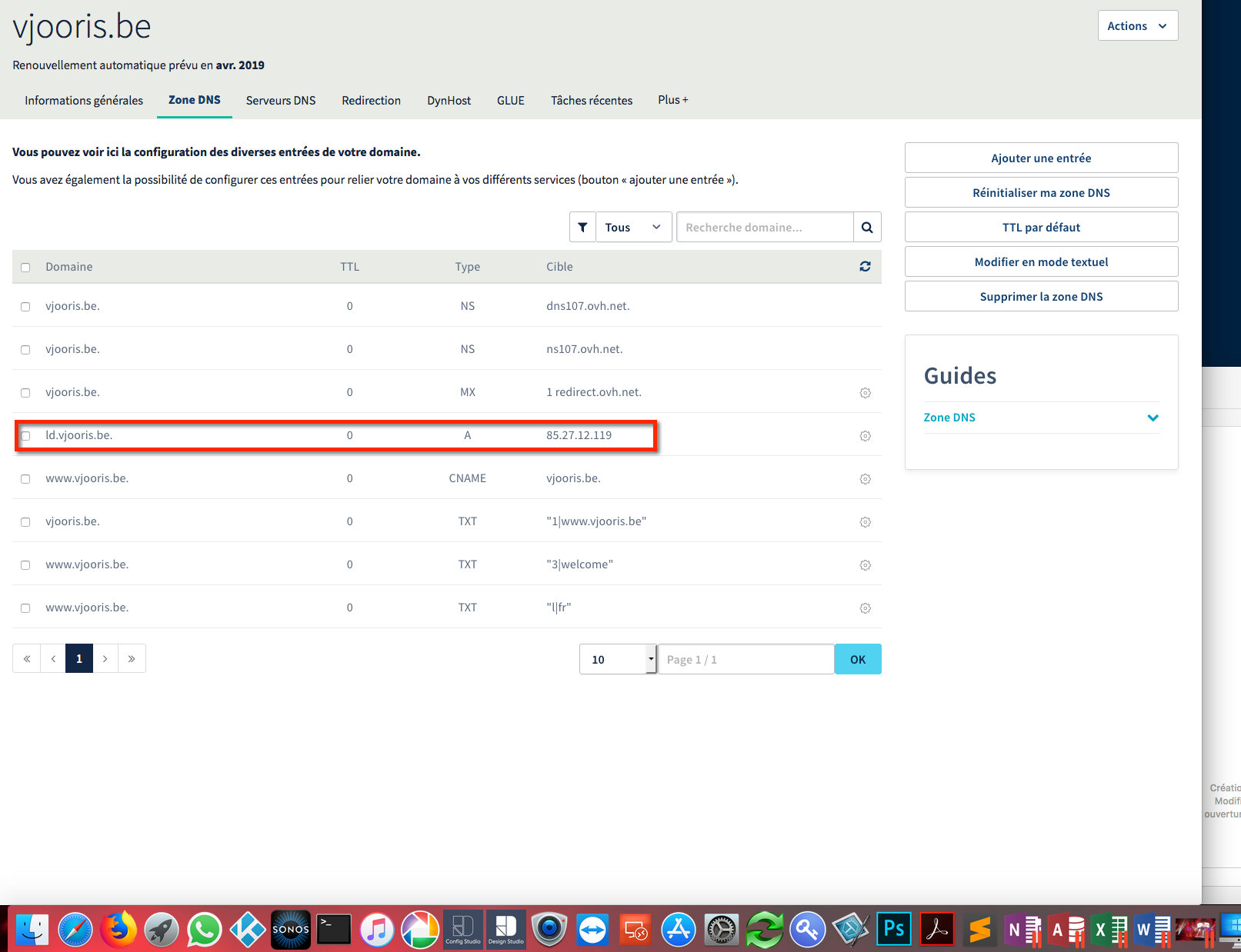The height and width of the screenshot is (952, 1241).
Task: Click Modifier en mode textuel
Action: [x=1041, y=261]
